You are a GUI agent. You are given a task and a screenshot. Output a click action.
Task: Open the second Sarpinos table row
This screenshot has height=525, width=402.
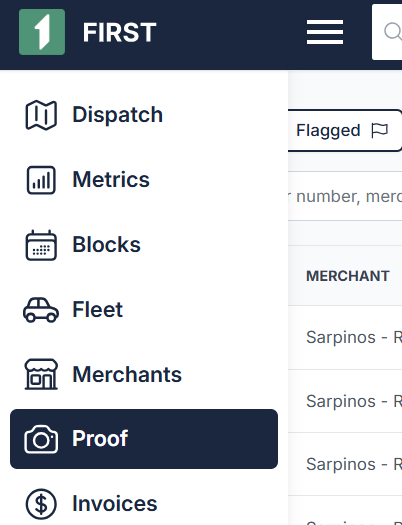pyautogui.click(x=345, y=401)
